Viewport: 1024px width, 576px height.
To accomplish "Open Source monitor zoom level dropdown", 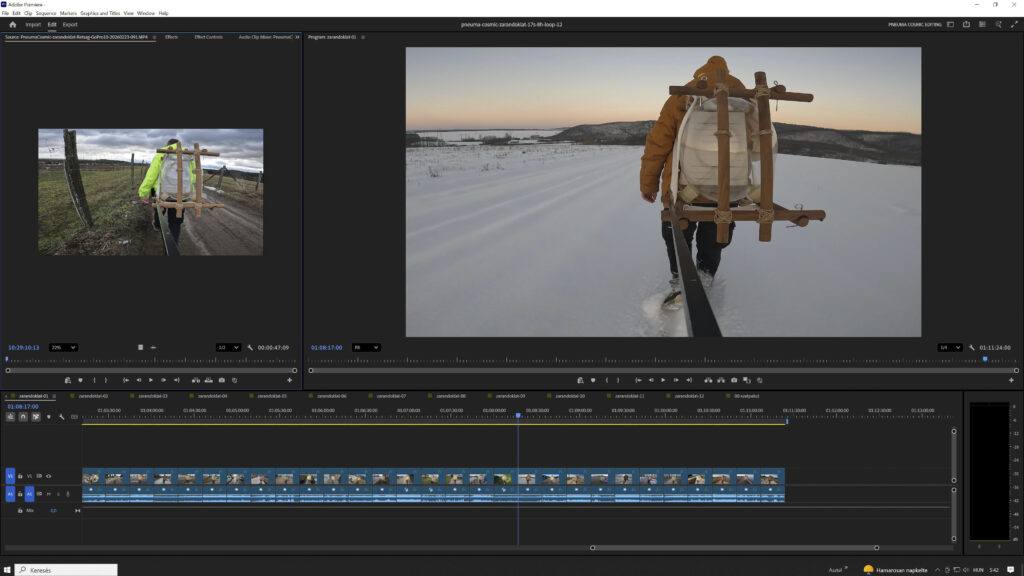I will point(63,347).
